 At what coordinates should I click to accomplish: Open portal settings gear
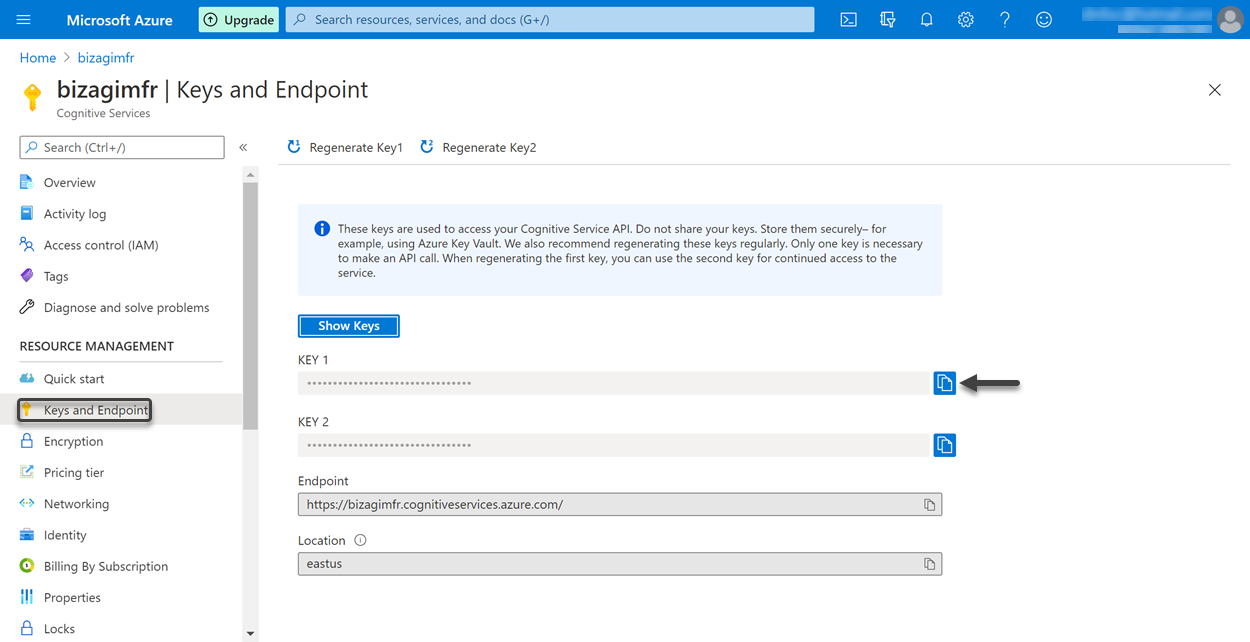pyautogui.click(x=966, y=20)
